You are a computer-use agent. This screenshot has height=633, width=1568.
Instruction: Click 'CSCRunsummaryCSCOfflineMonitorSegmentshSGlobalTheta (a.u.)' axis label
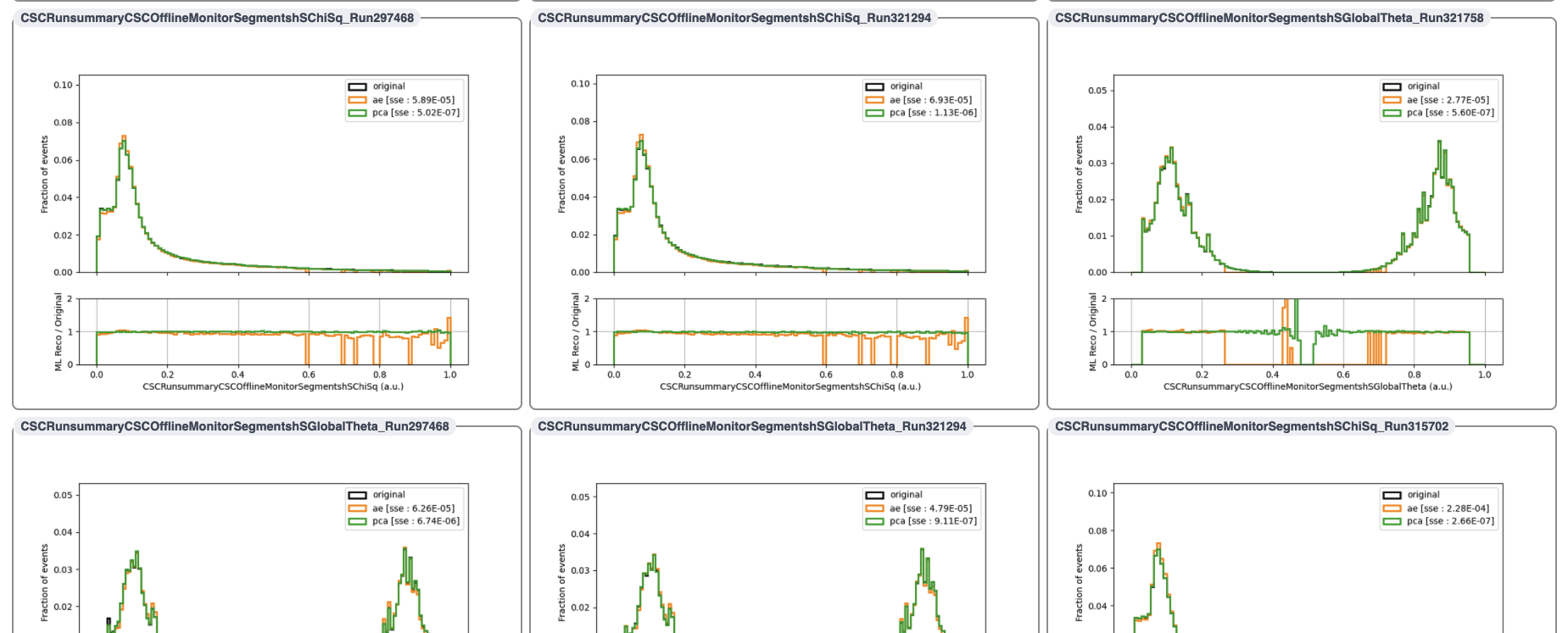pyautogui.click(x=1308, y=386)
